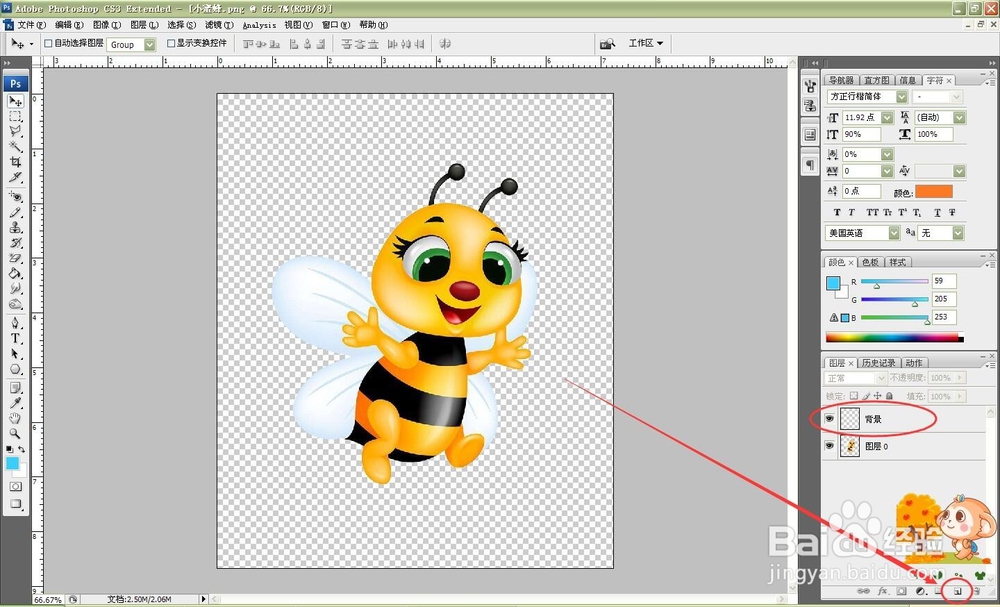Screen dimensions: 1000x607
Task: Open the 滤镜 menu
Action: (x=219, y=25)
